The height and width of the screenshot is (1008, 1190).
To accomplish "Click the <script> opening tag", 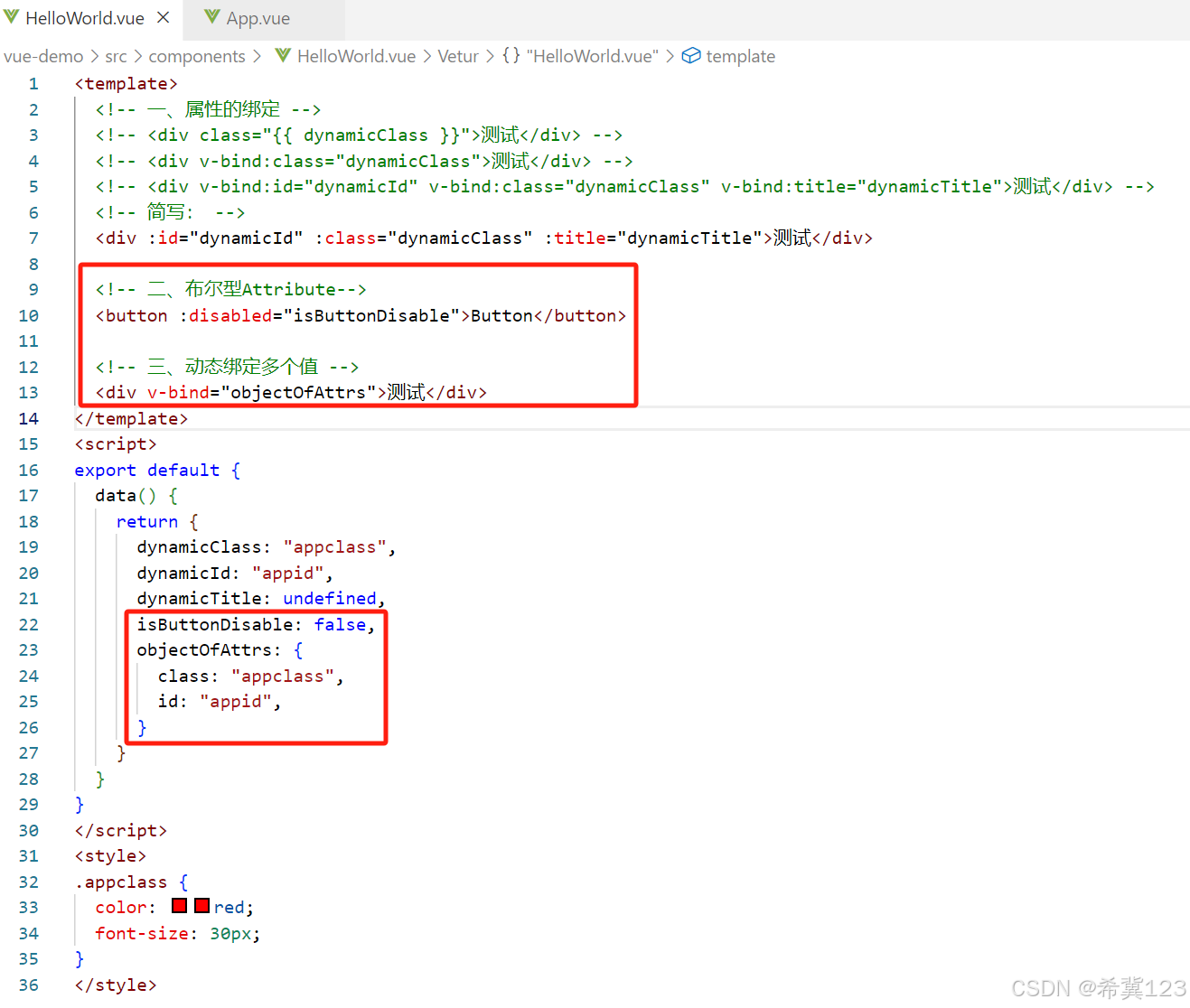I will pos(116,443).
